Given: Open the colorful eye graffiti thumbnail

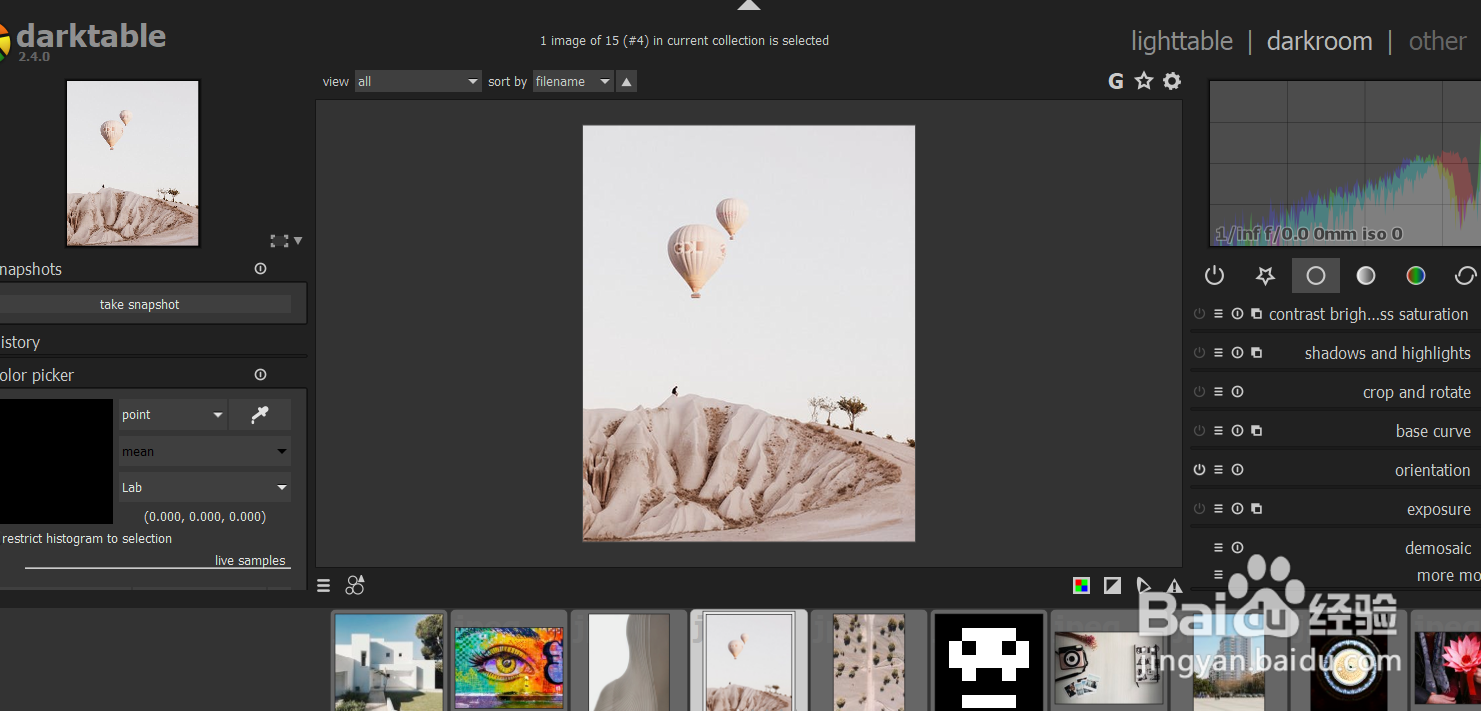Looking at the screenshot, I should (509, 660).
